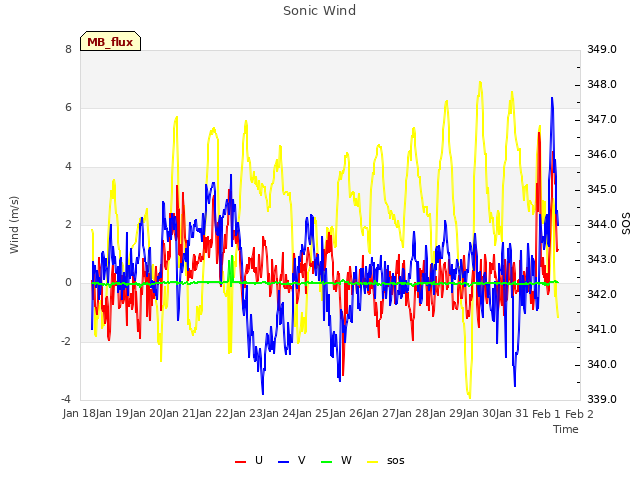Click the Time axis label
Viewport: 640px width, 480px height.
566,429
